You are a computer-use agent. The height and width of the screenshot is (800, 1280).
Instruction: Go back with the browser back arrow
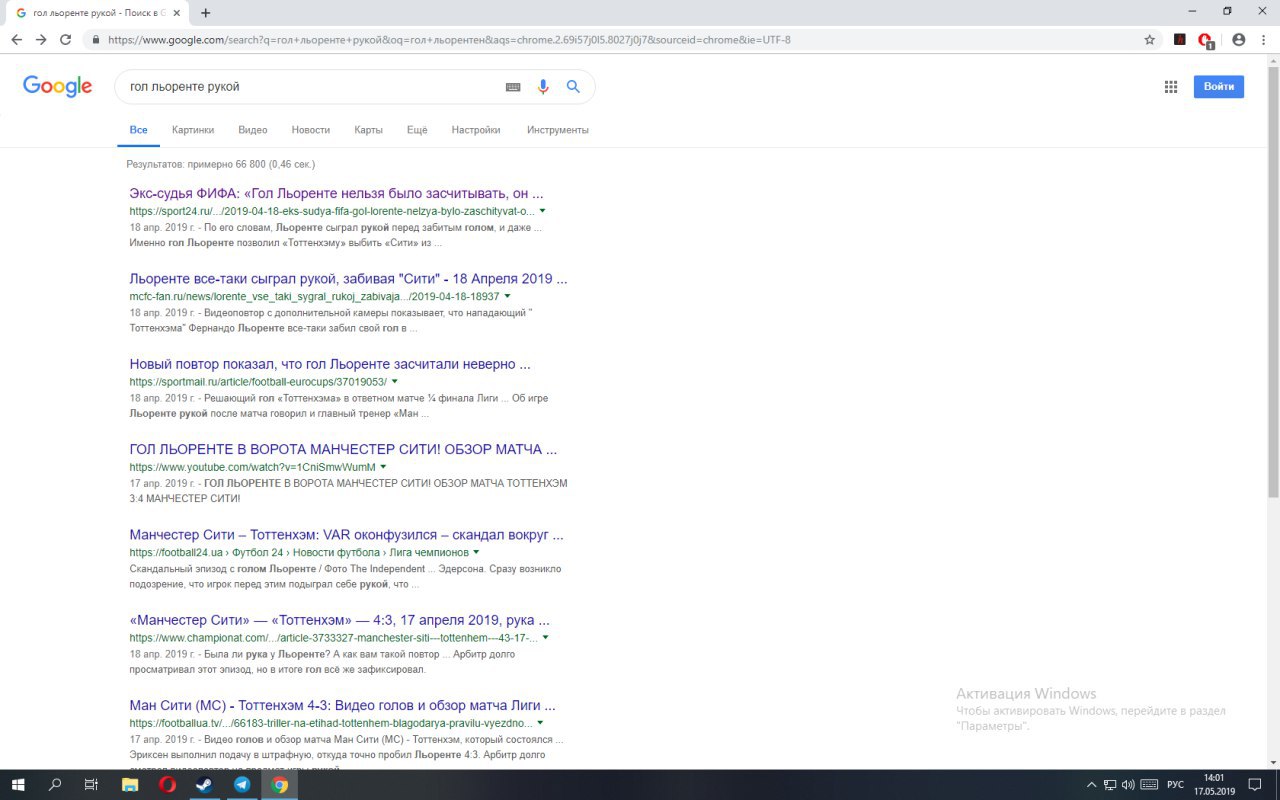pyautogui.click(x=17, y=40)
